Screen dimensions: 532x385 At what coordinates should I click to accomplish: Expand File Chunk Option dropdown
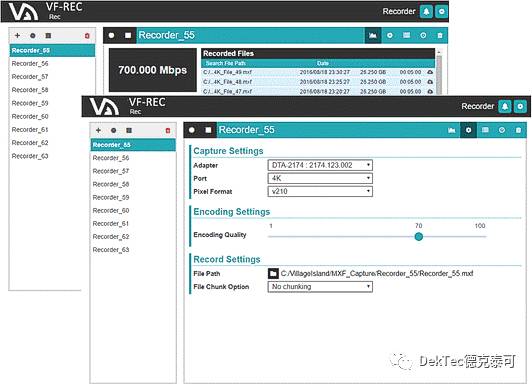pos(320,287)
